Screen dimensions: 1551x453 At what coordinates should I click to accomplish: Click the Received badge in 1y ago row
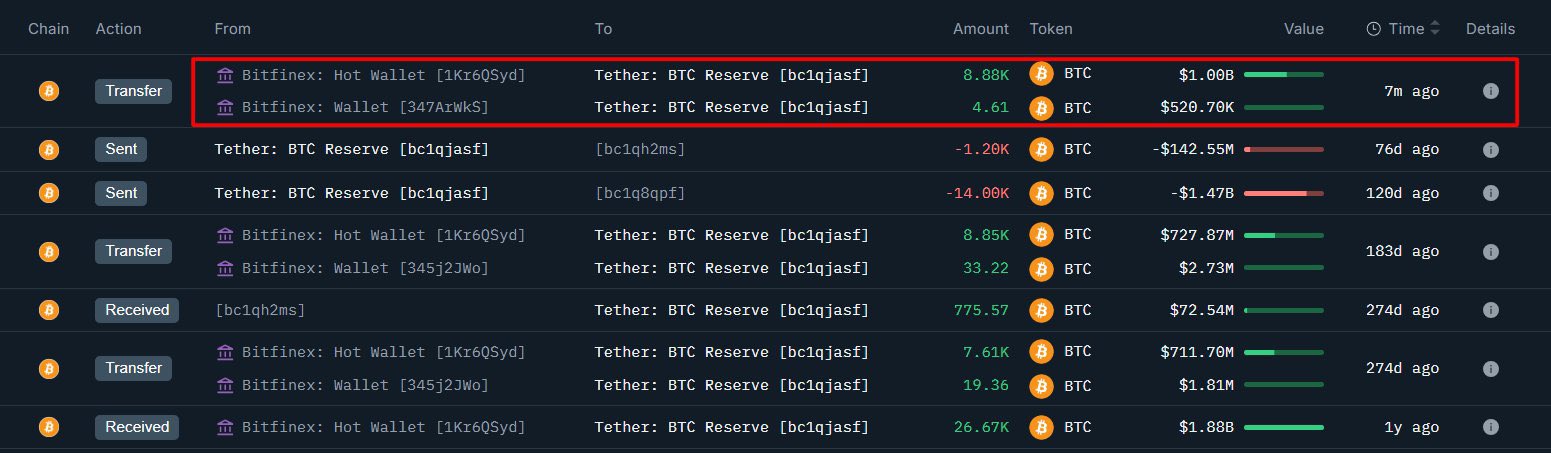tap(137, 427)
